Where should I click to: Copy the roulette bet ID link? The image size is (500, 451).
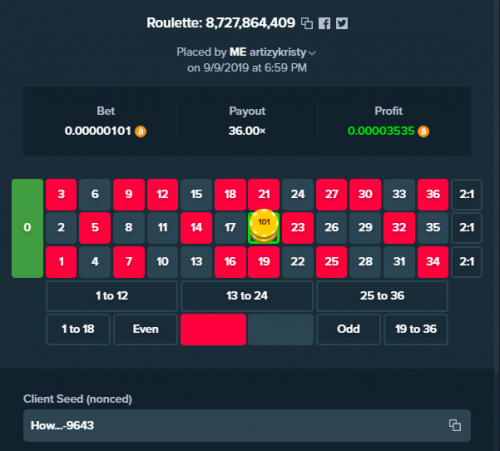307,23
